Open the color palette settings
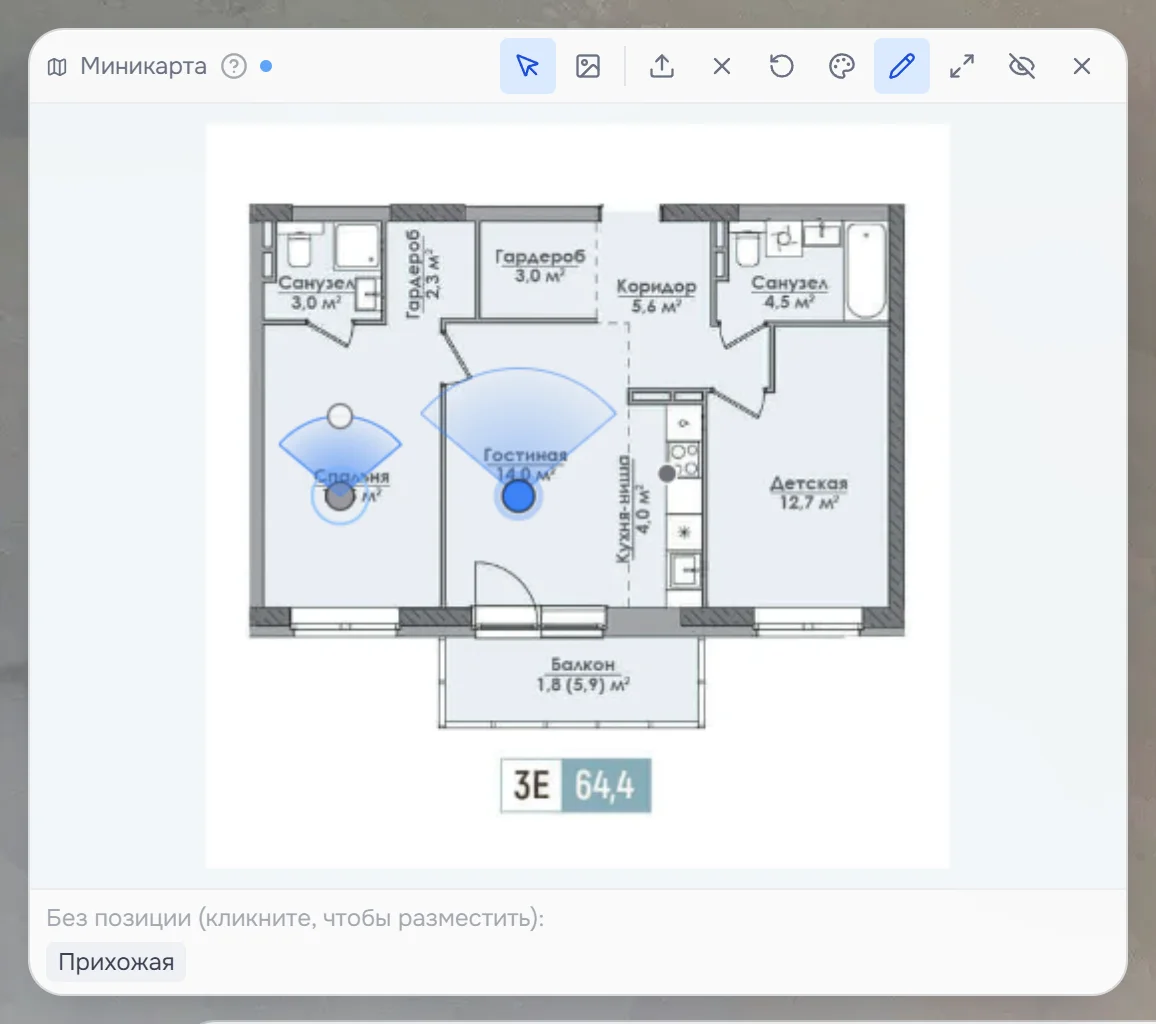Viewport: 1156px width, 1024px height. tap(842, 66)
